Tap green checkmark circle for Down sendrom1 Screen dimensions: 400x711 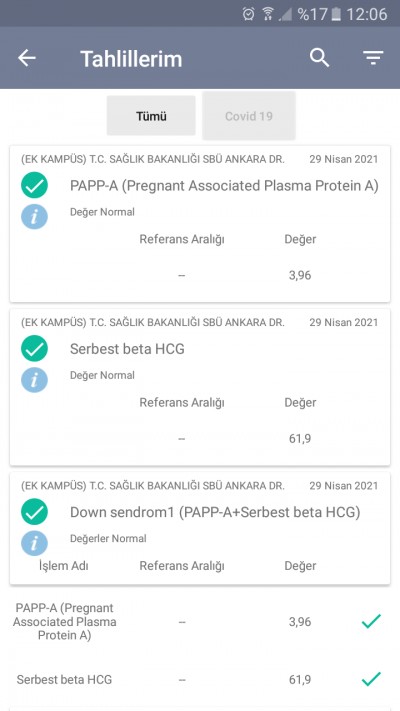click(34, 511)
